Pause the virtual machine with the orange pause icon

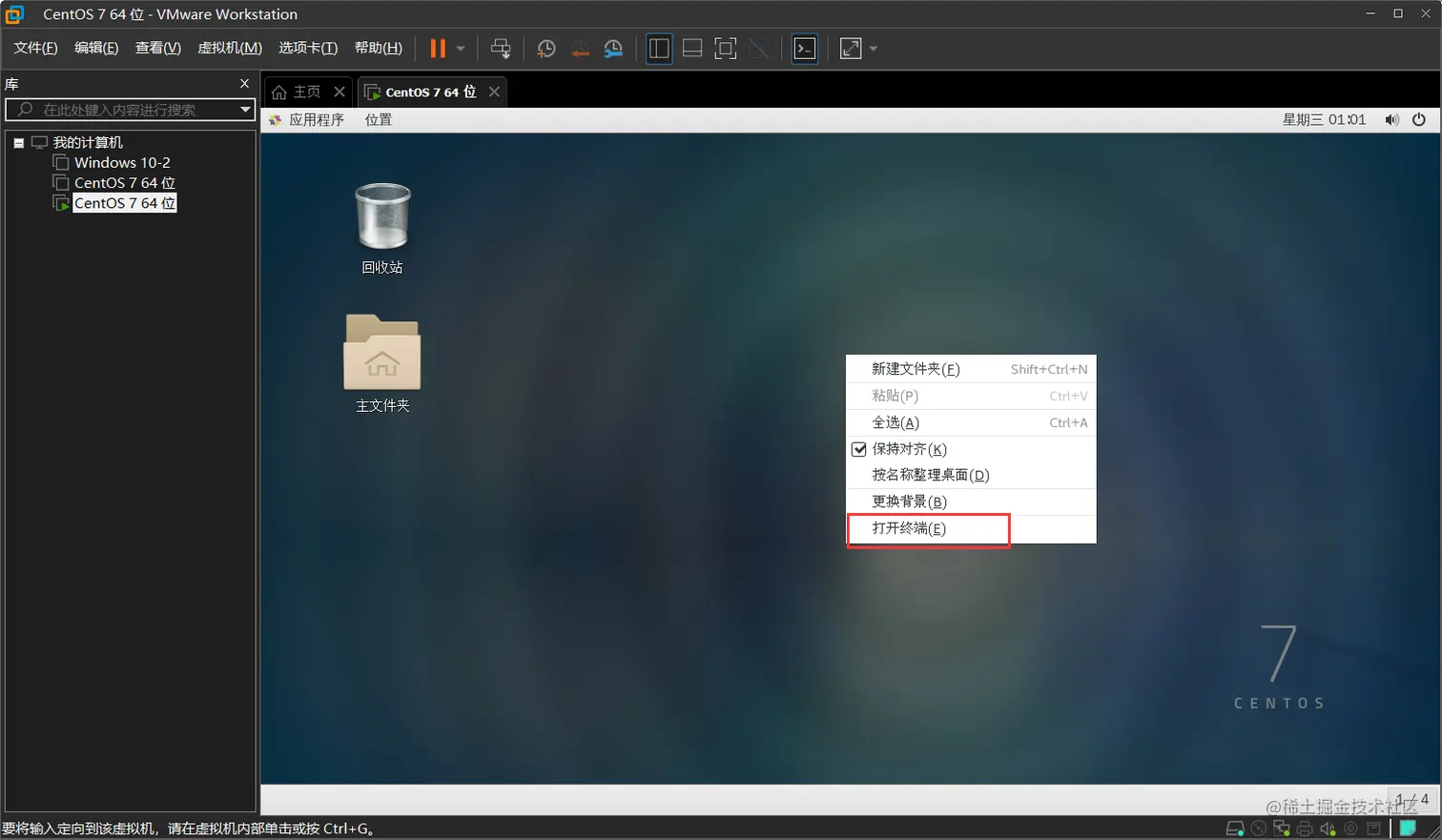click(x=438, y=49)
